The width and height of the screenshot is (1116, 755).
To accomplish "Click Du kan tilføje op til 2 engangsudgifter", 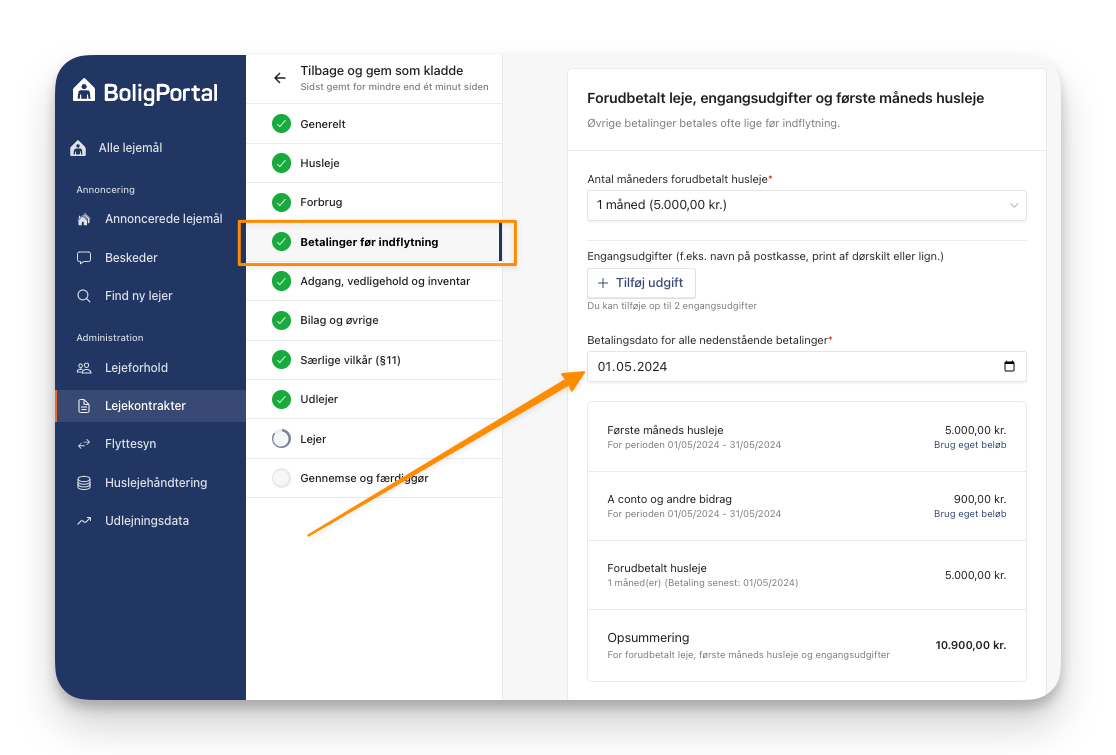I will 672,306.
